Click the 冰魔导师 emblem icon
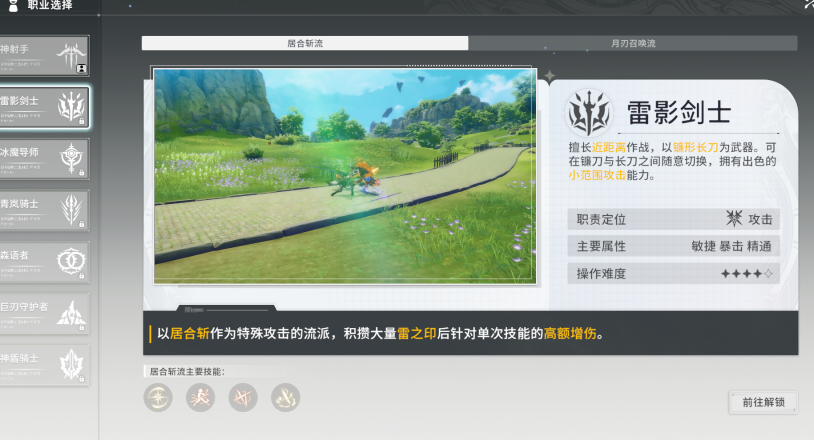The width and height of the screenshot is (814, 440). pos(72,158)
